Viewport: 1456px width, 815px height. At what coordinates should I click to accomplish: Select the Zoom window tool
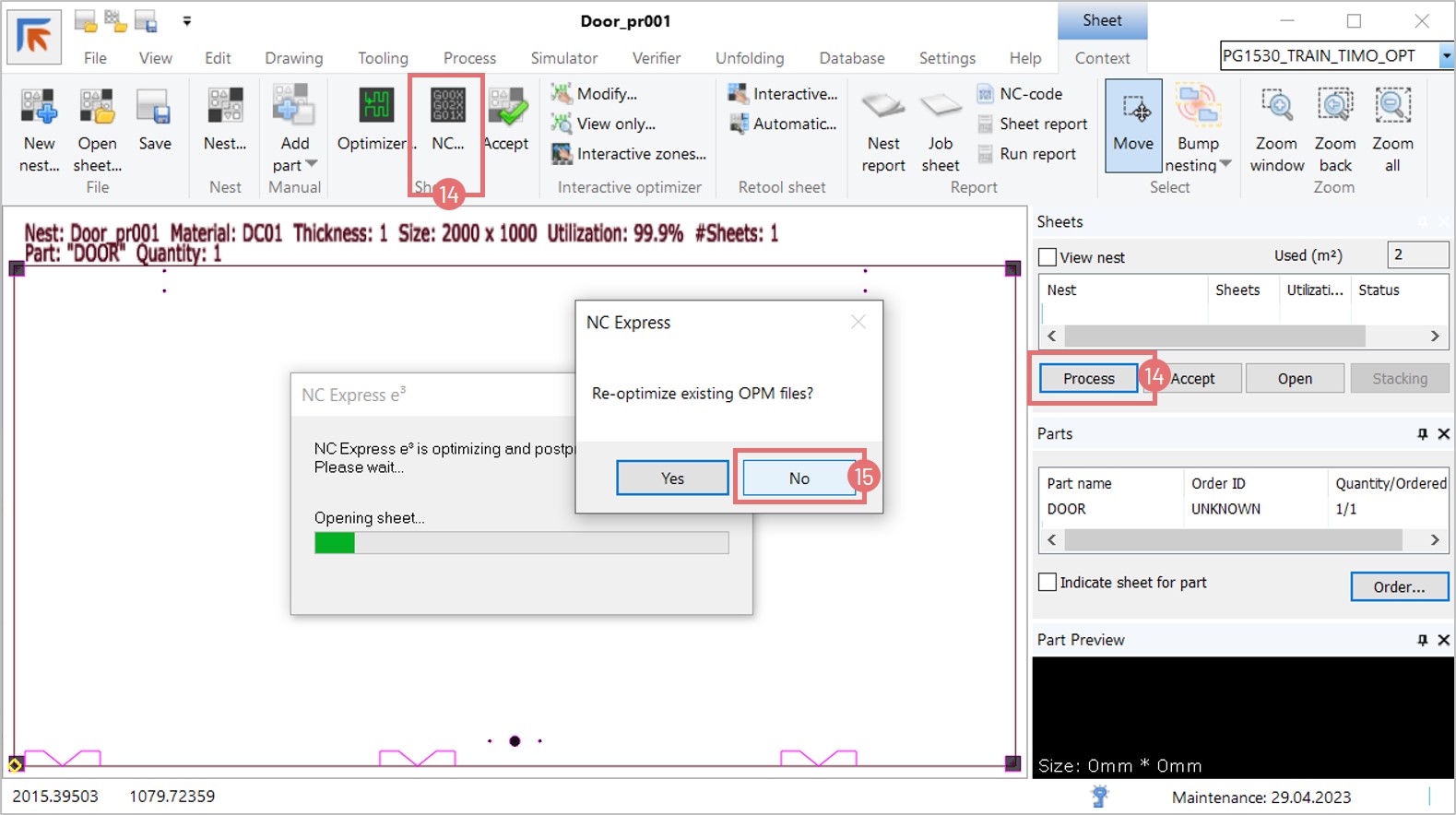point(1277,109)
